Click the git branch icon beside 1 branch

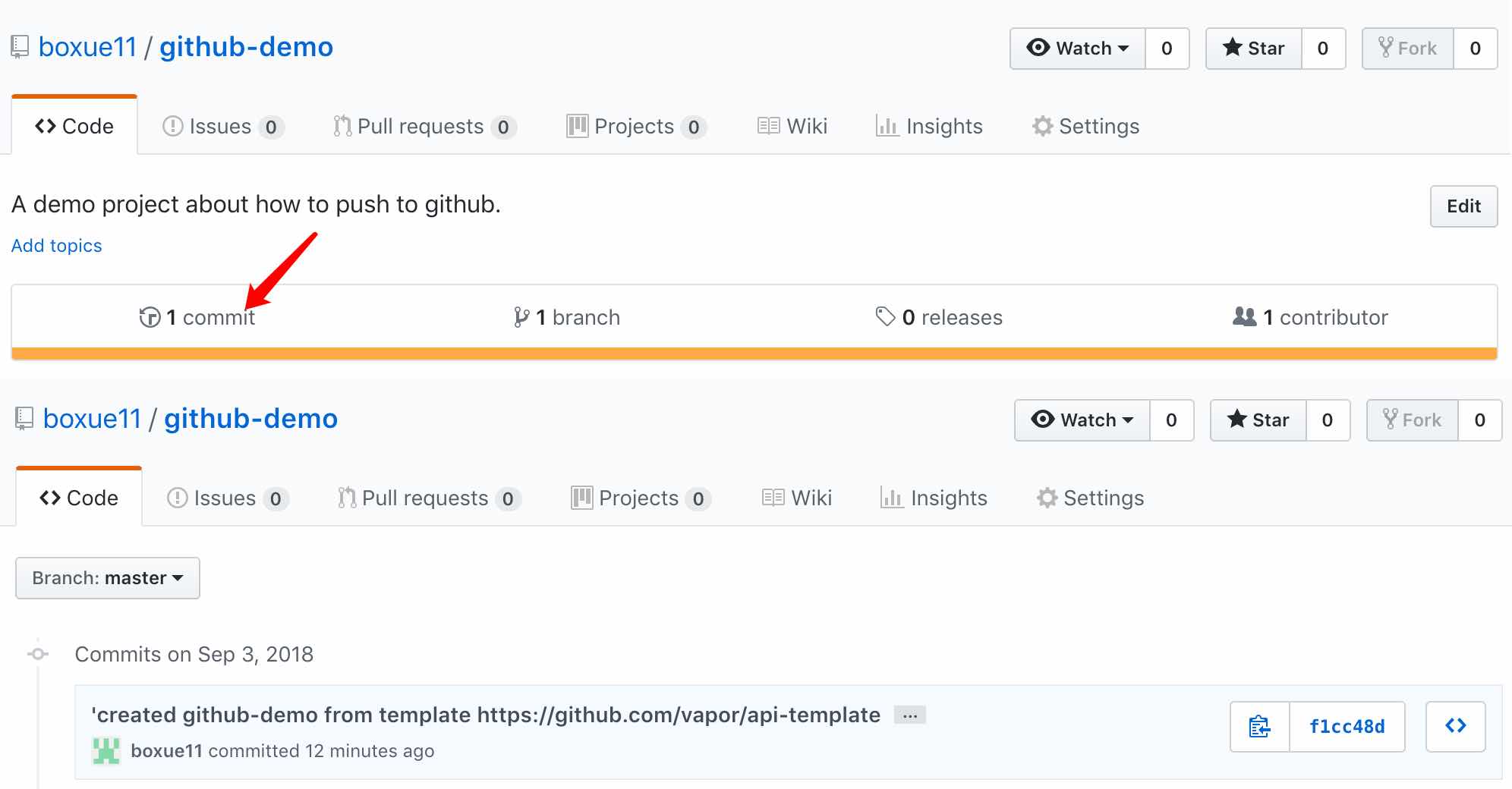(x=521, y=317)
